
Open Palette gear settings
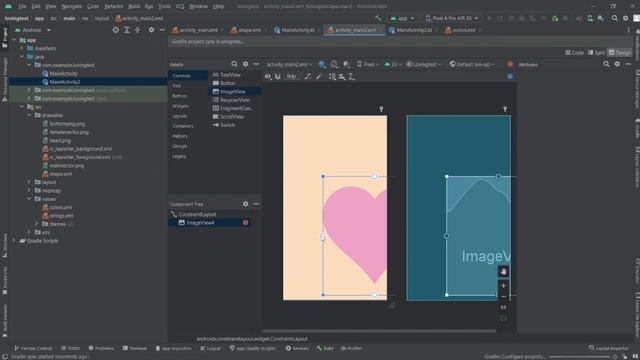click(245, 64)
